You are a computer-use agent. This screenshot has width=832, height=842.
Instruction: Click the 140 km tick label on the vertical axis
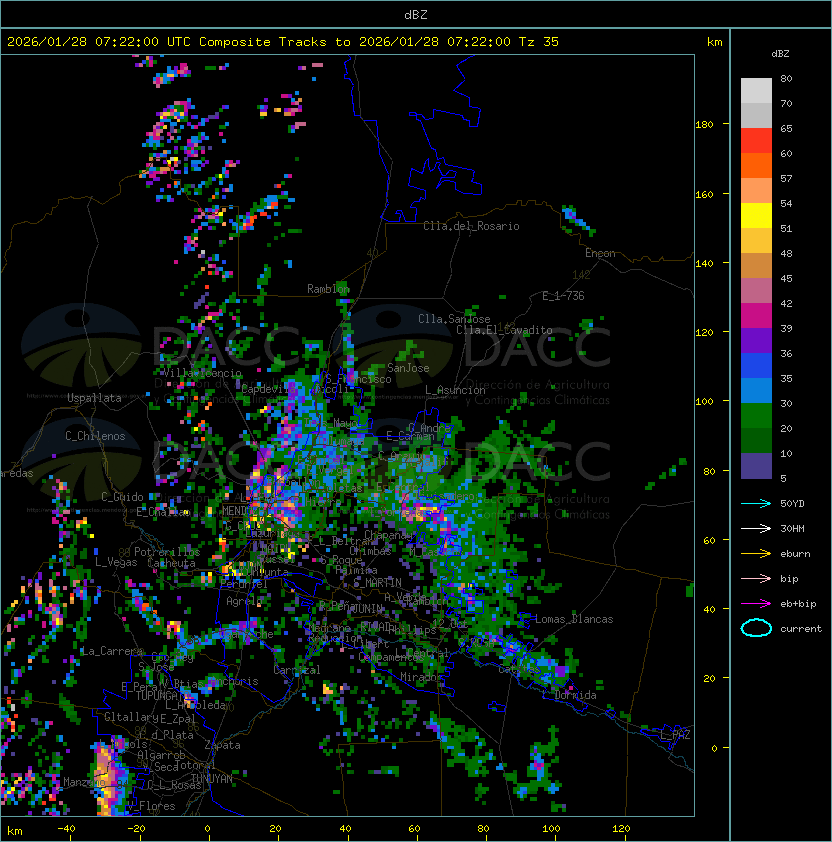pos(704,264)
